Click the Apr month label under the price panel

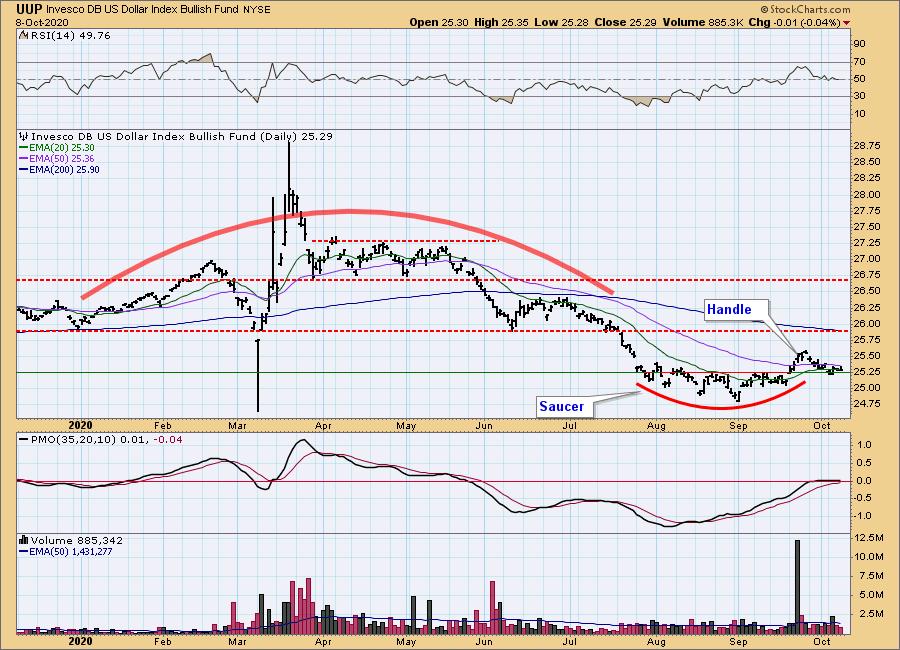click(x=323, y=425)
